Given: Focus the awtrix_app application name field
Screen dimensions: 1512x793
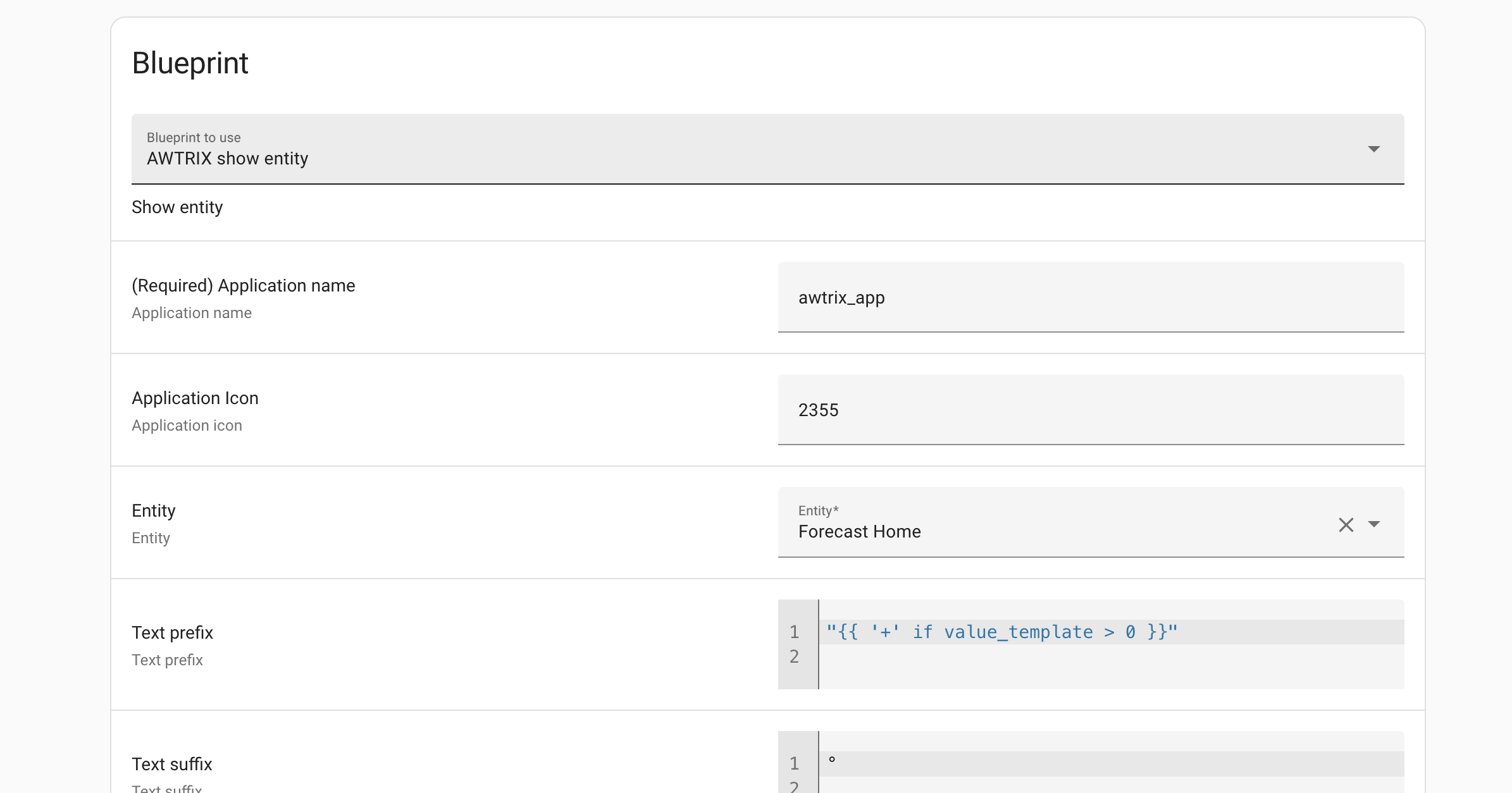Looking at the screenshot, I should 1090,297.
